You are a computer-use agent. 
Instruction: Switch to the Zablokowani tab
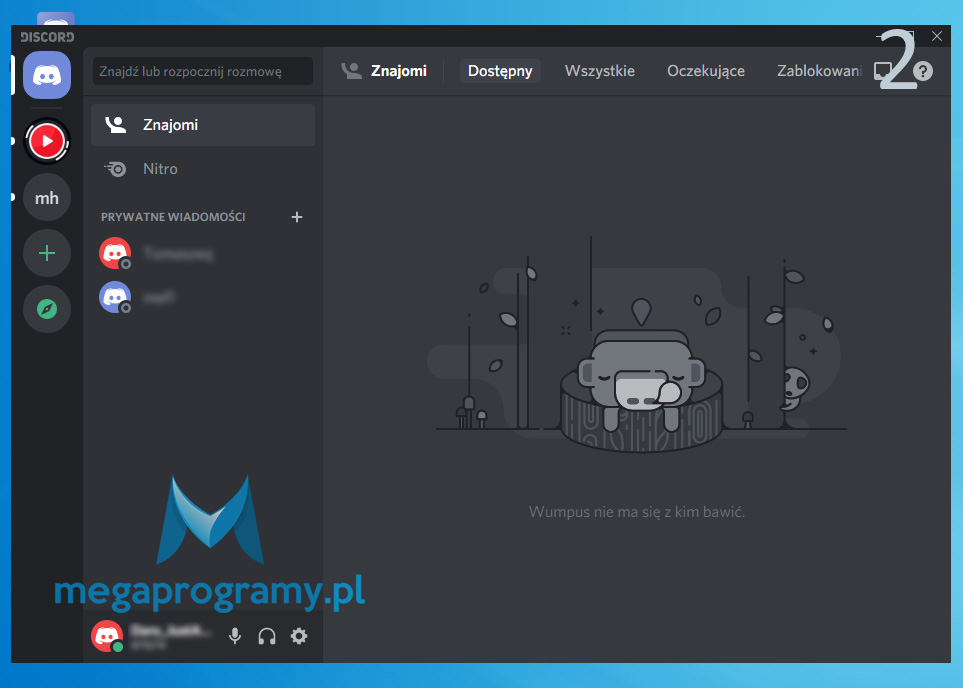pos(819,71)
